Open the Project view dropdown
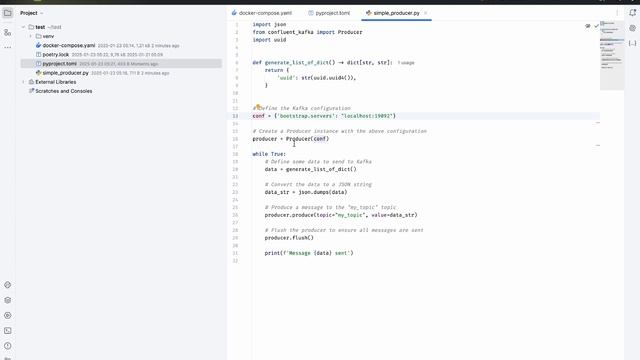640x360 pixels. point(31,13)
